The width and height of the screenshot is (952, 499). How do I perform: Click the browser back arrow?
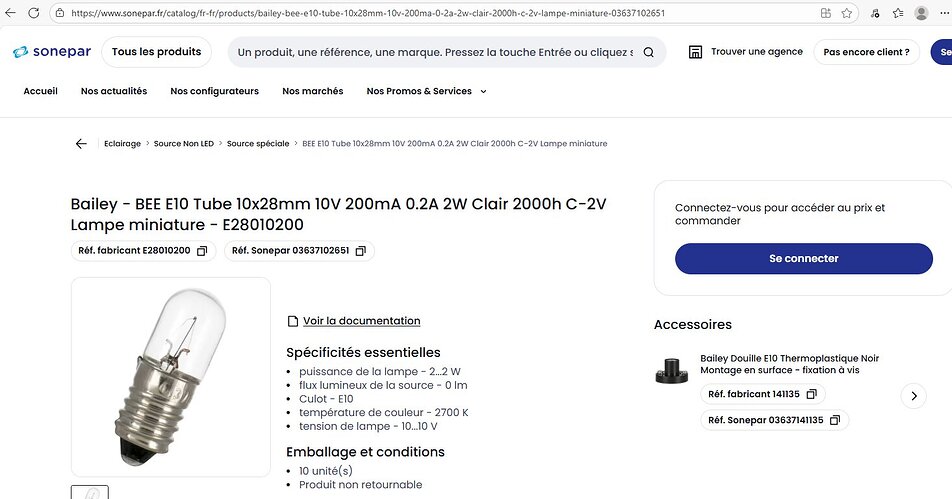11,13
